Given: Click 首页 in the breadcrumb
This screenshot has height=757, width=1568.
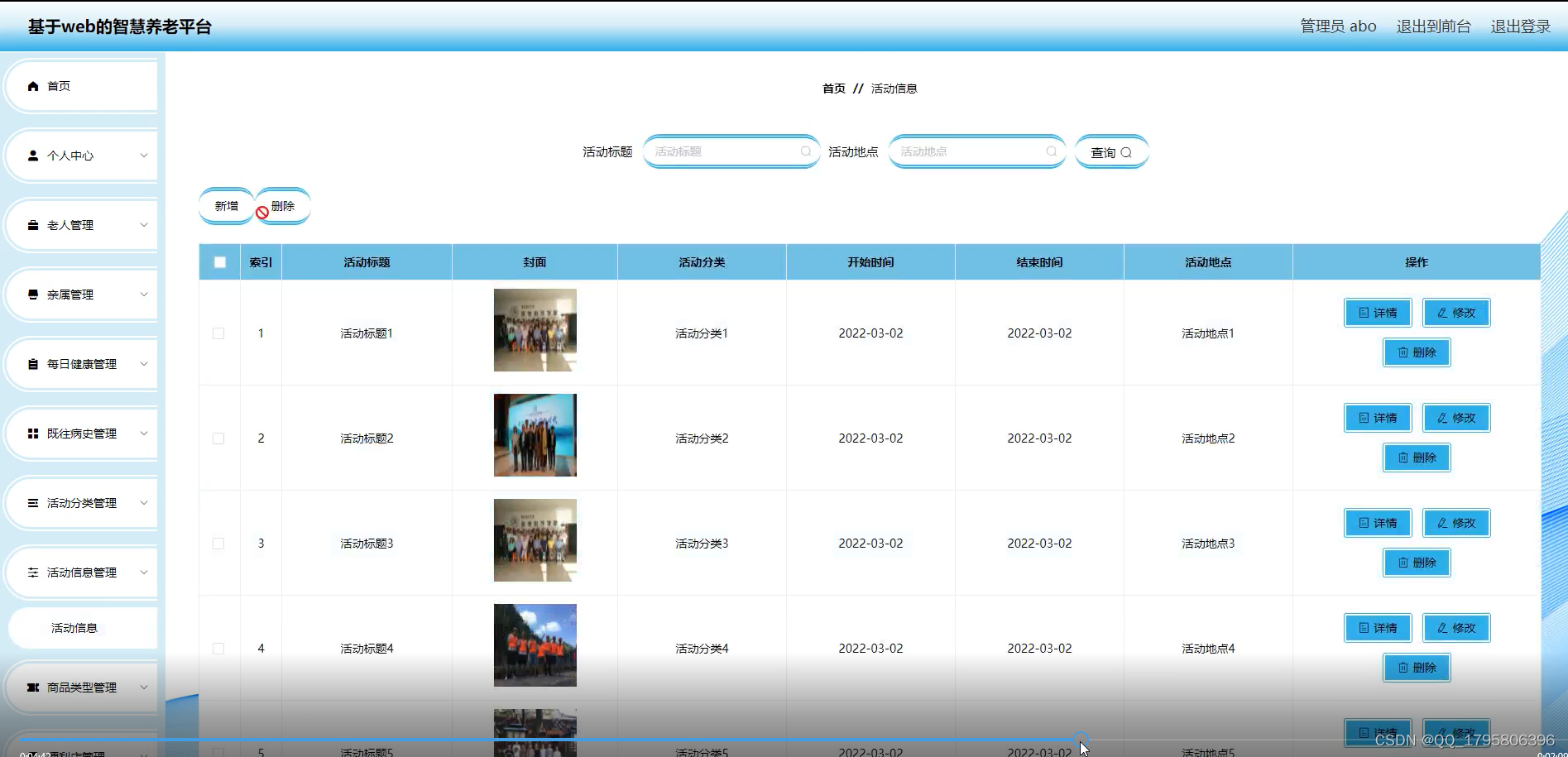Looking at the screenshot, I should pos(834,89).
